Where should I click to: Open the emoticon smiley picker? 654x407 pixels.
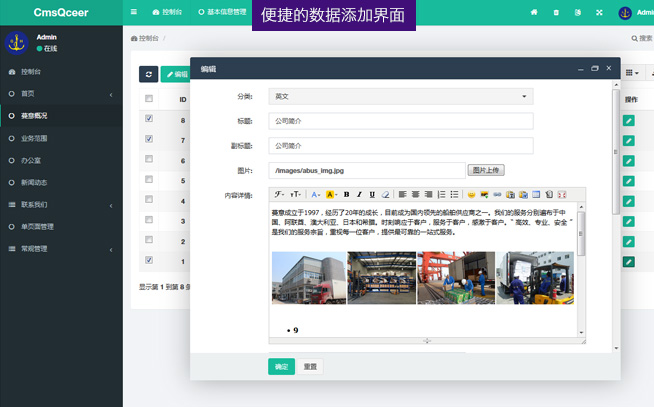pyautogui.click(x=471, y=194)
